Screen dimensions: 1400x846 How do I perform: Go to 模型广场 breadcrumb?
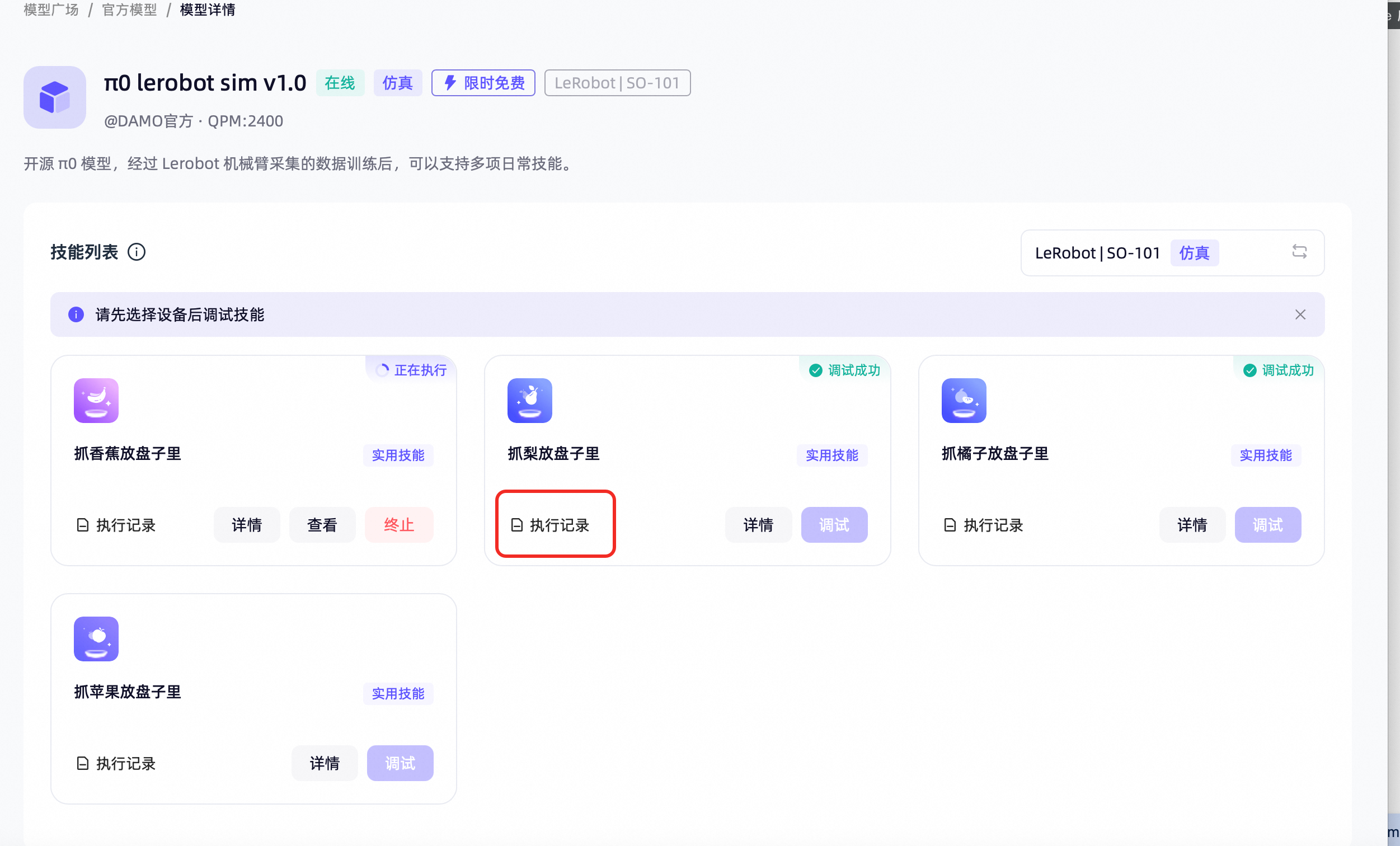[x=51, y=10]
